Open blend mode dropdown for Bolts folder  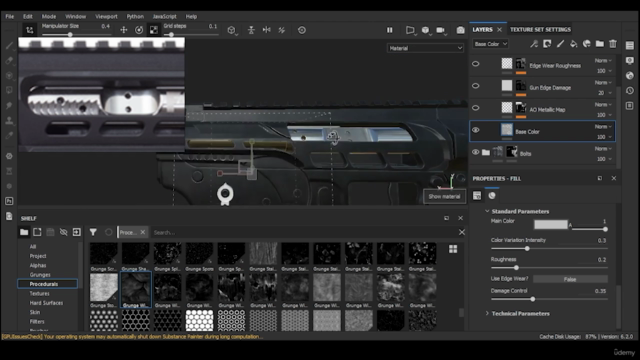603,149
